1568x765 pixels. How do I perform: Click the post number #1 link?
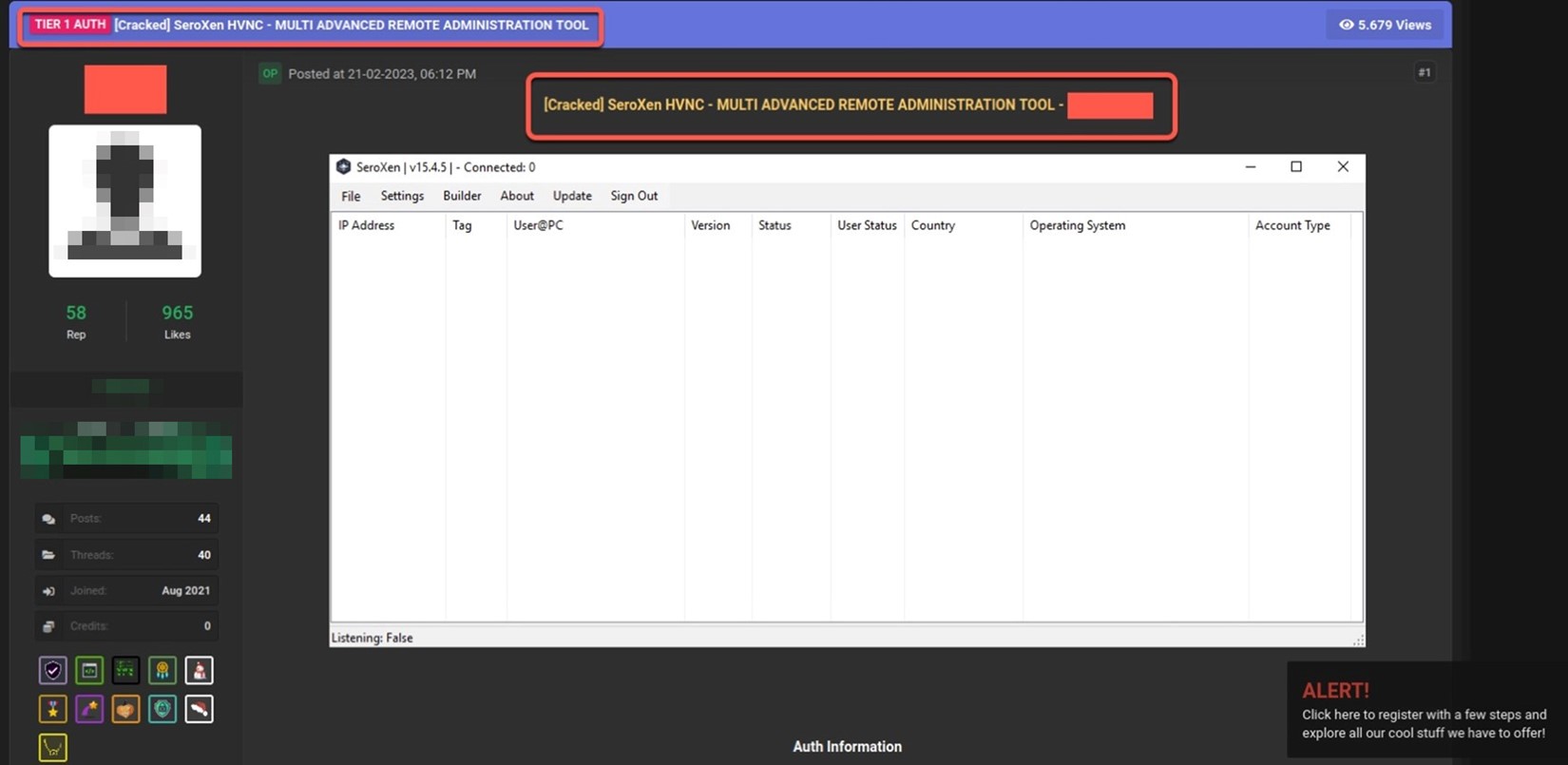coord(1424,72)
